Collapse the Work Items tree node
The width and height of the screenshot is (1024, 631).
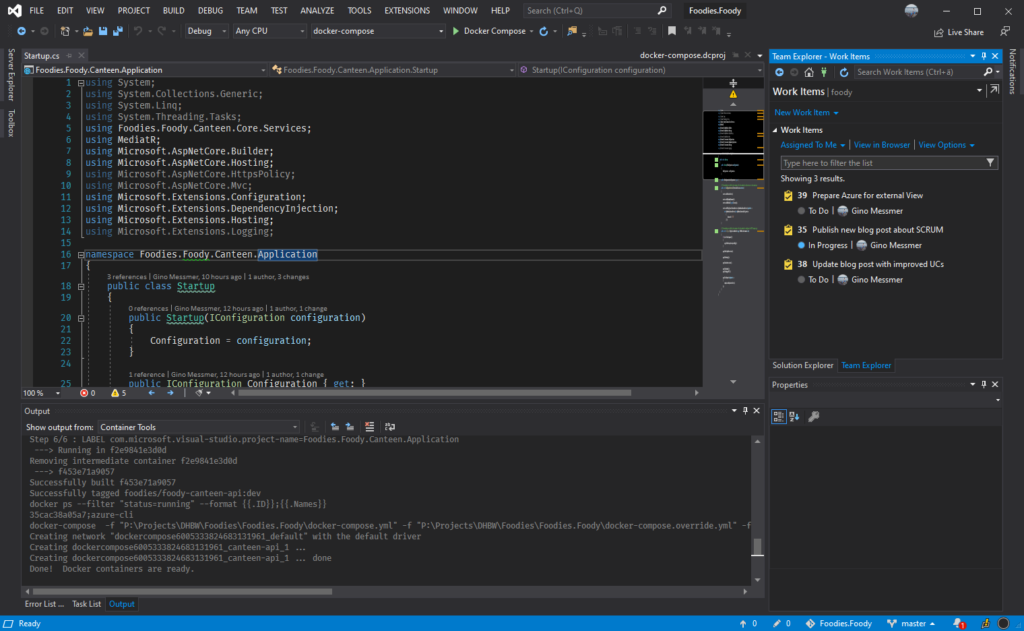click(777, 128)
